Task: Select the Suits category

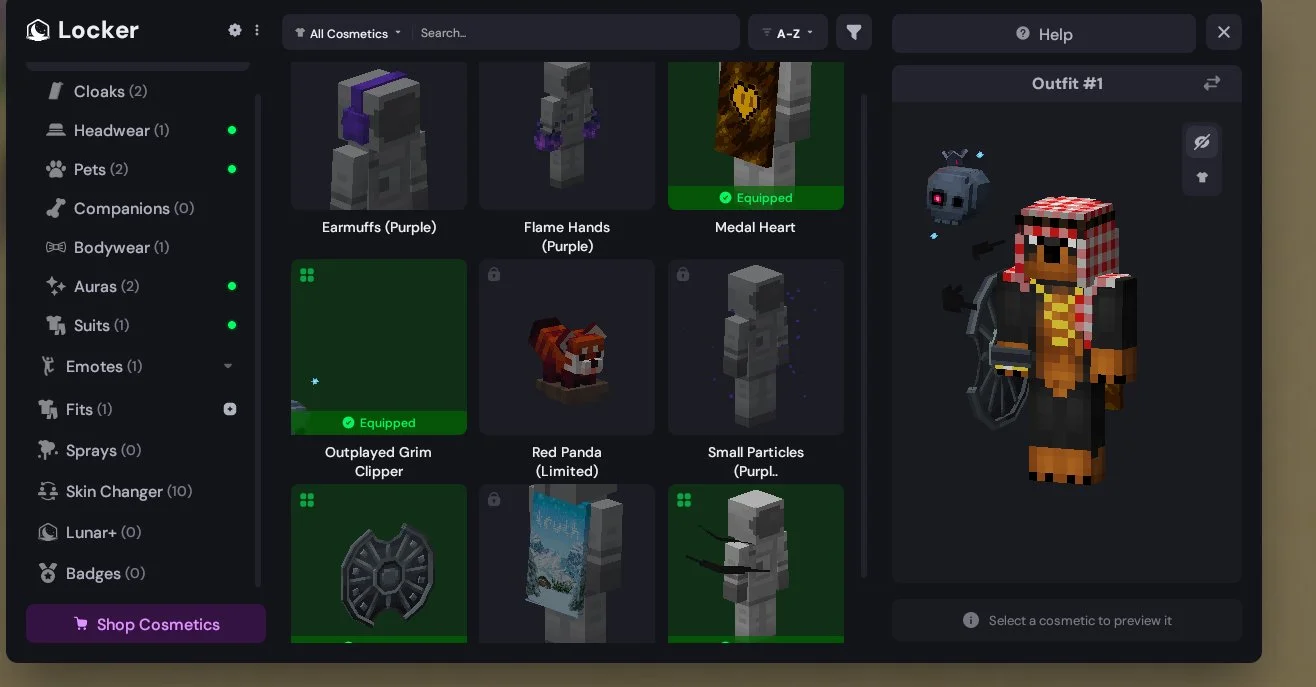Action: tap(140, 325)
